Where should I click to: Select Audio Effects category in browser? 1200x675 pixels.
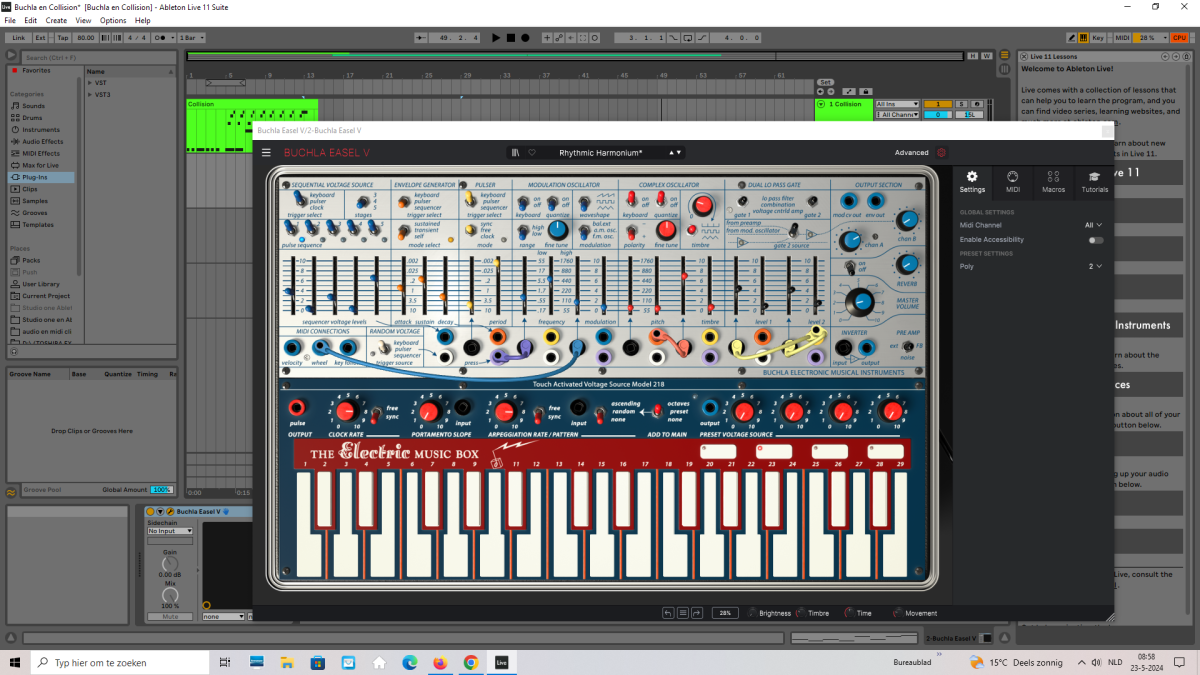coord(43,142)
